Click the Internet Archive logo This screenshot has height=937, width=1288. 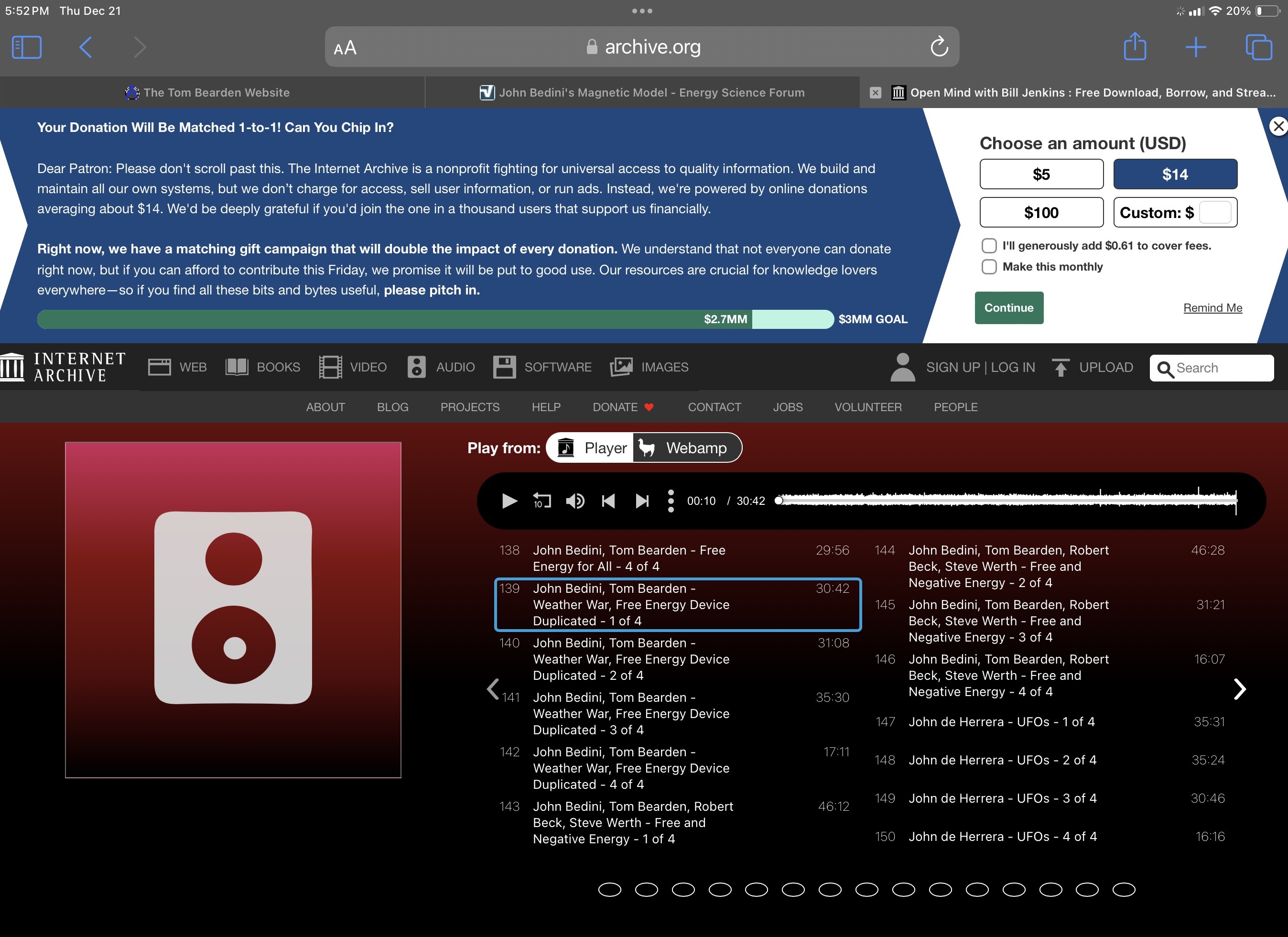(x=63, y=367)
